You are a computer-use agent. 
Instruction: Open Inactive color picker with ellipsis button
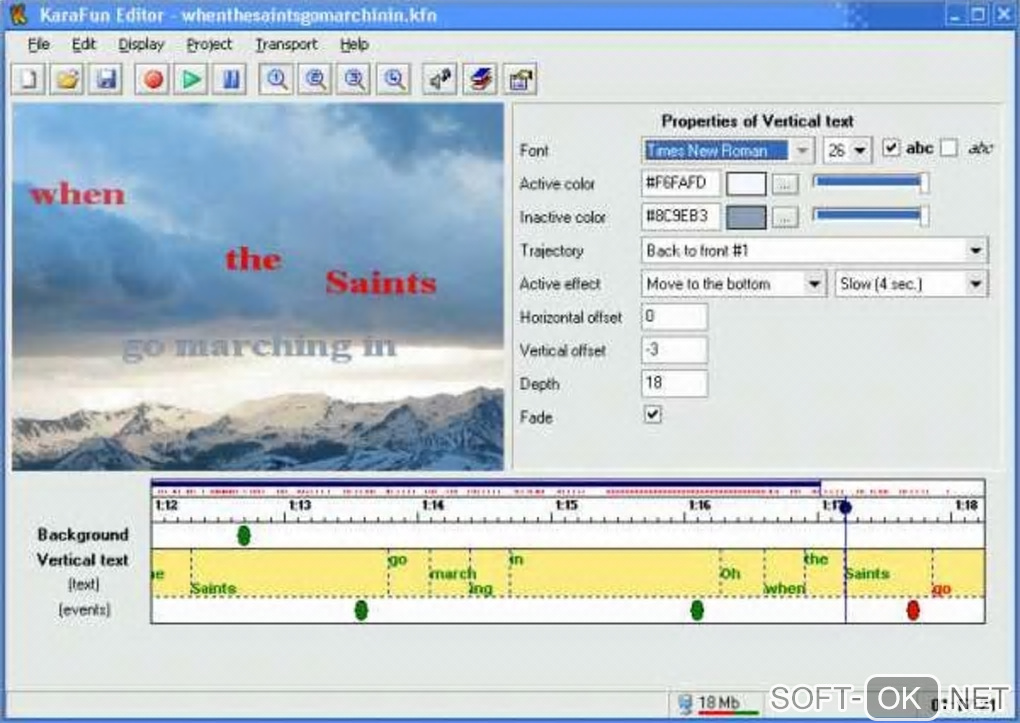pos(785,217)
